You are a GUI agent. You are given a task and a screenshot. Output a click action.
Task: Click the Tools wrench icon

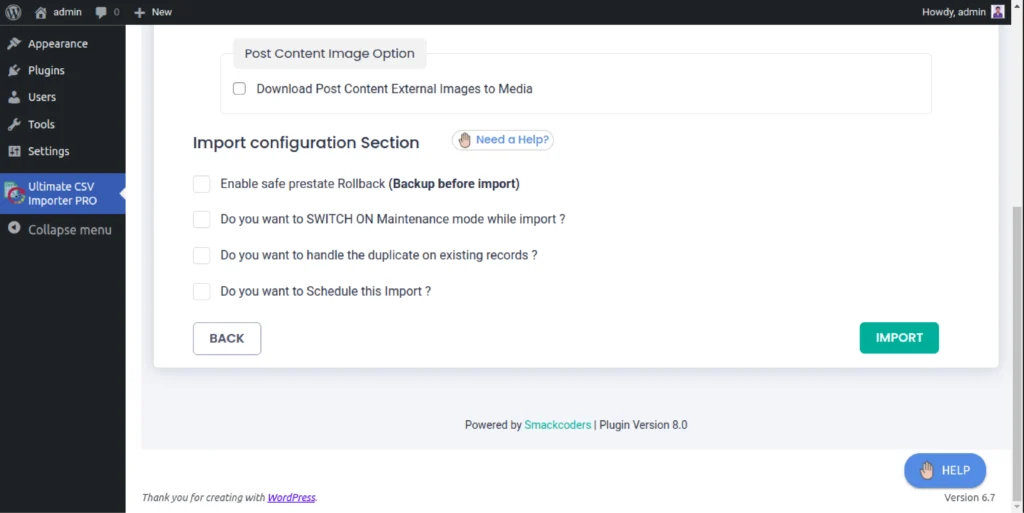[x=14, y=125]
